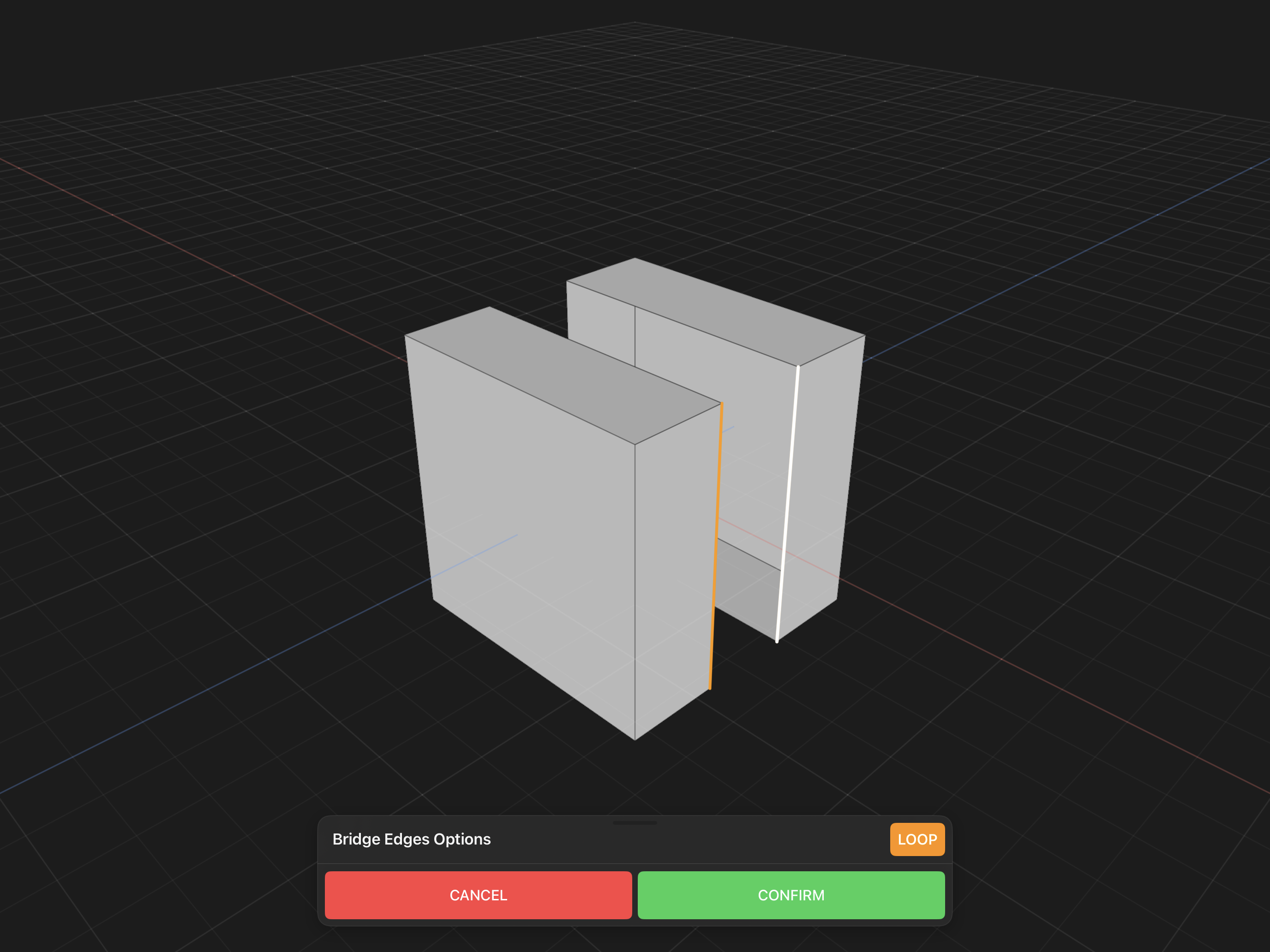1270x952 pixels.
Task: Click the panel's top drag handle
Action: pos(635,822)
